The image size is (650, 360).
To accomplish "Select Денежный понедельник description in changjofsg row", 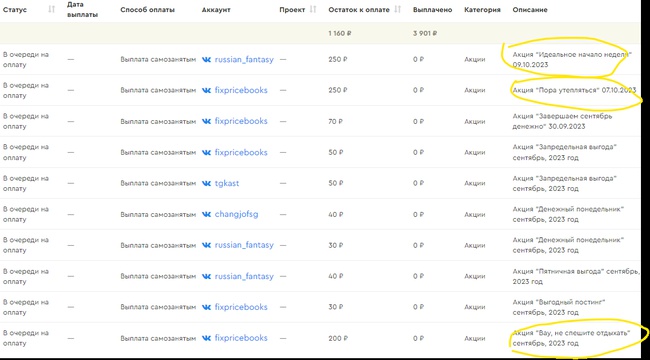I will coord(568,214).
